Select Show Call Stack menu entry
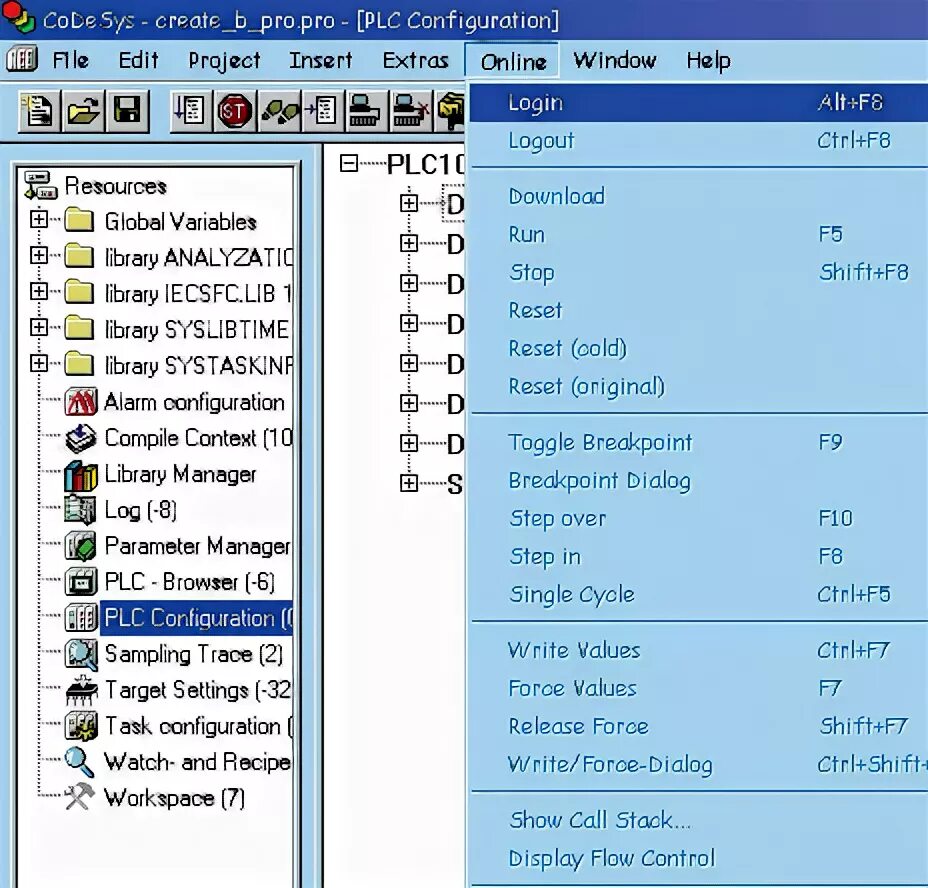The image size is (928, 888). [x=698, y=821]
